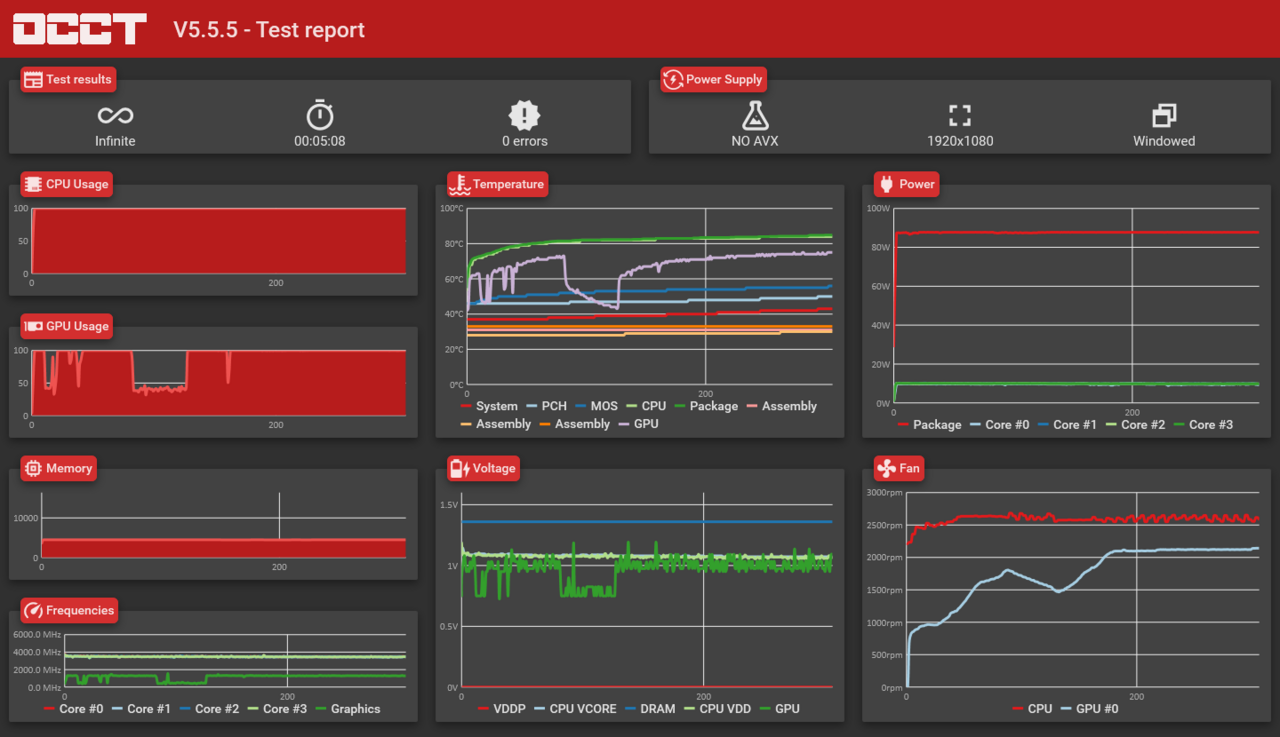Click the Voltage header label
Image resolution: width=1280 pixels, height=737 pixels.
[494, 468]
